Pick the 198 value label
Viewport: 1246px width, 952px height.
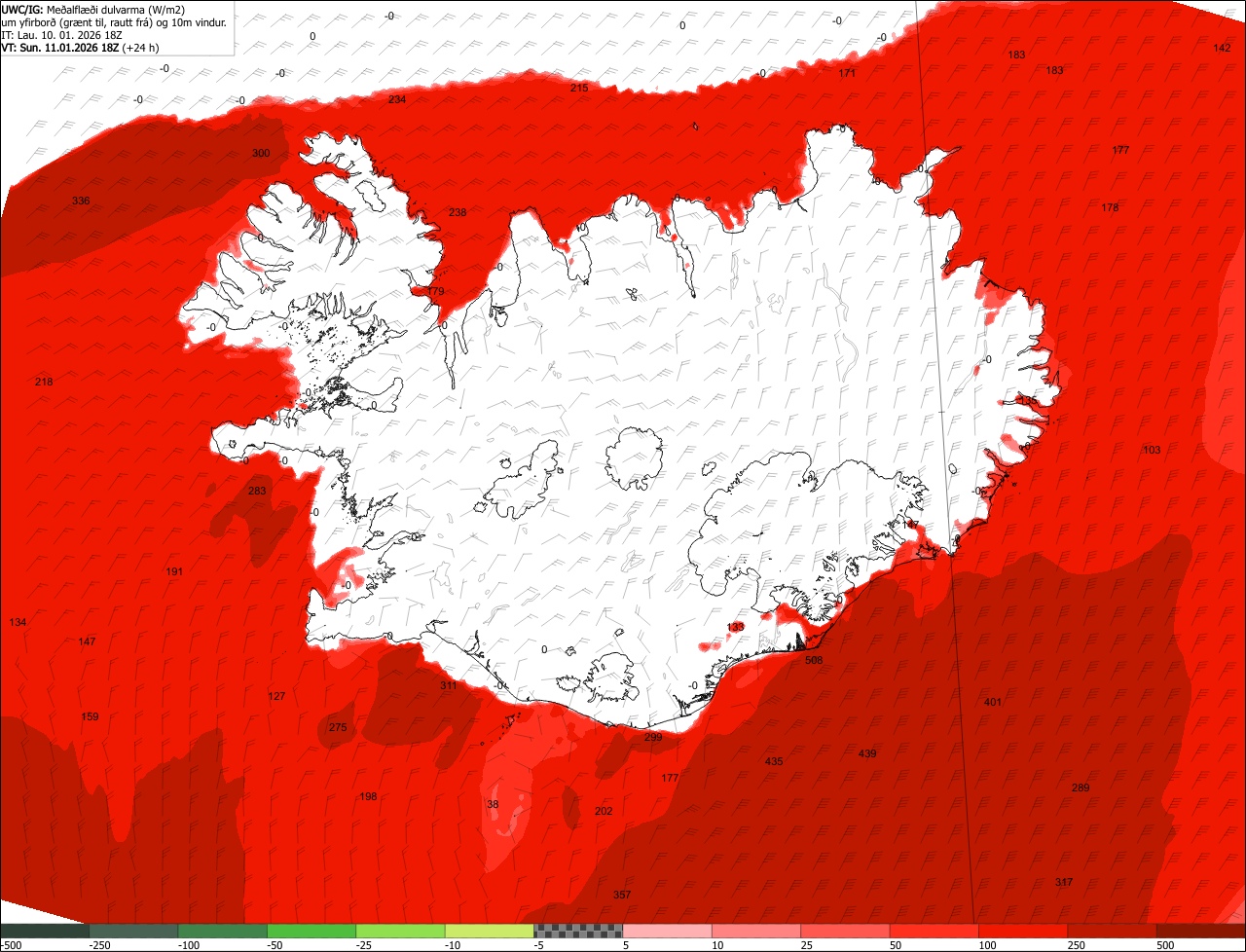[x=368, y=796]
